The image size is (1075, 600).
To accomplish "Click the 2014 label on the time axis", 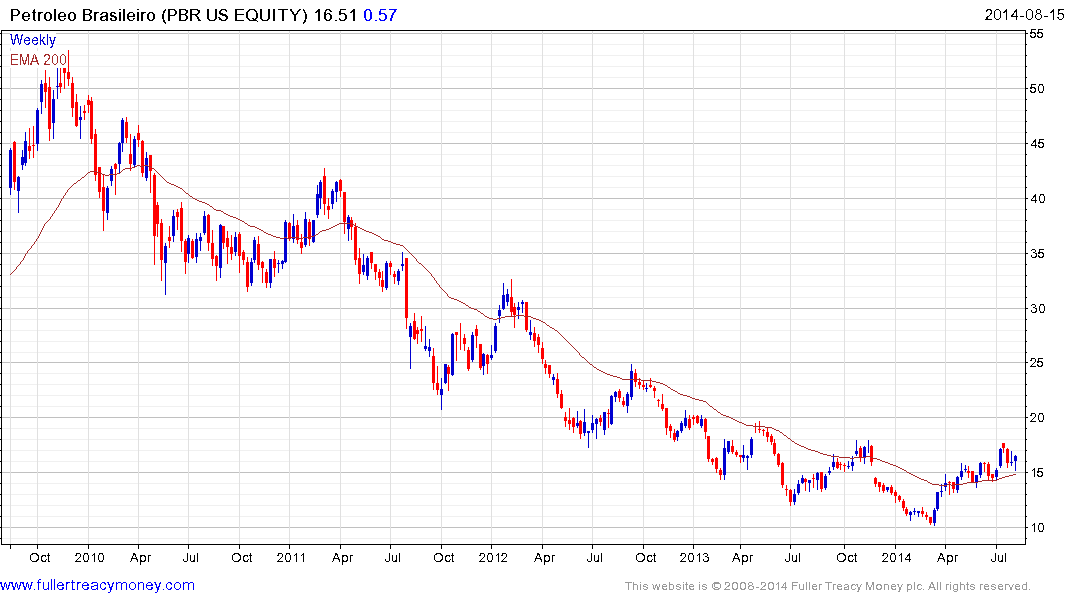I will click(x=896, y=557).
